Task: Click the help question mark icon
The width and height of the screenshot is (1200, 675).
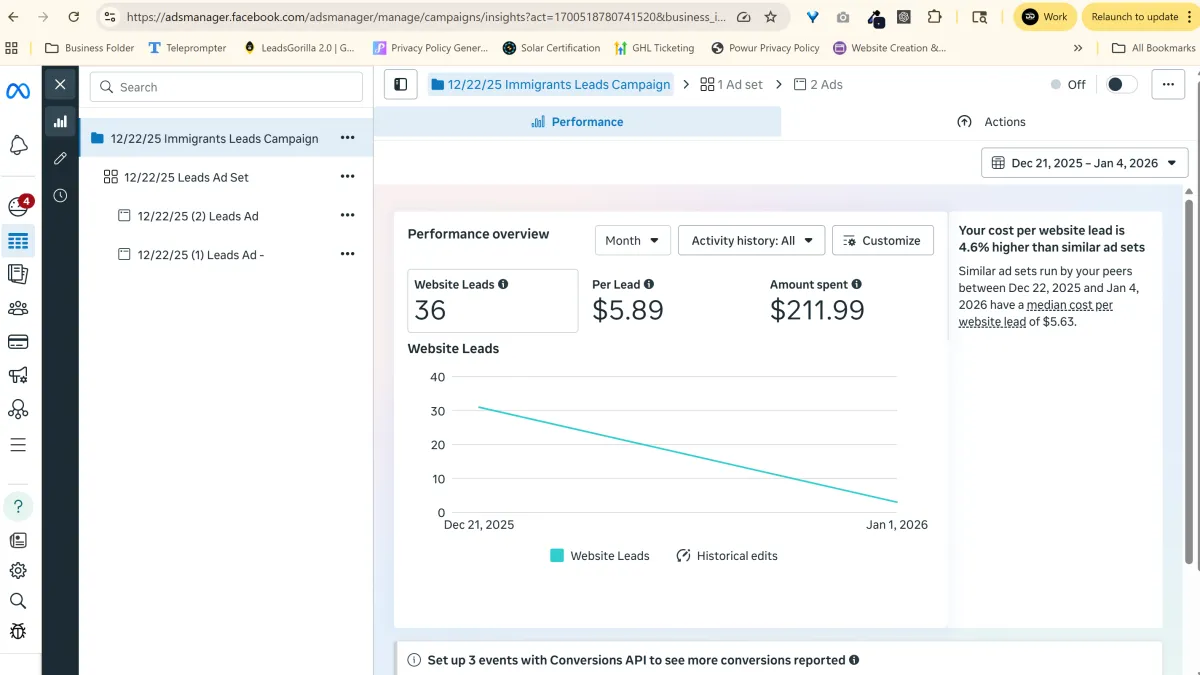Action: coord(18,506)
